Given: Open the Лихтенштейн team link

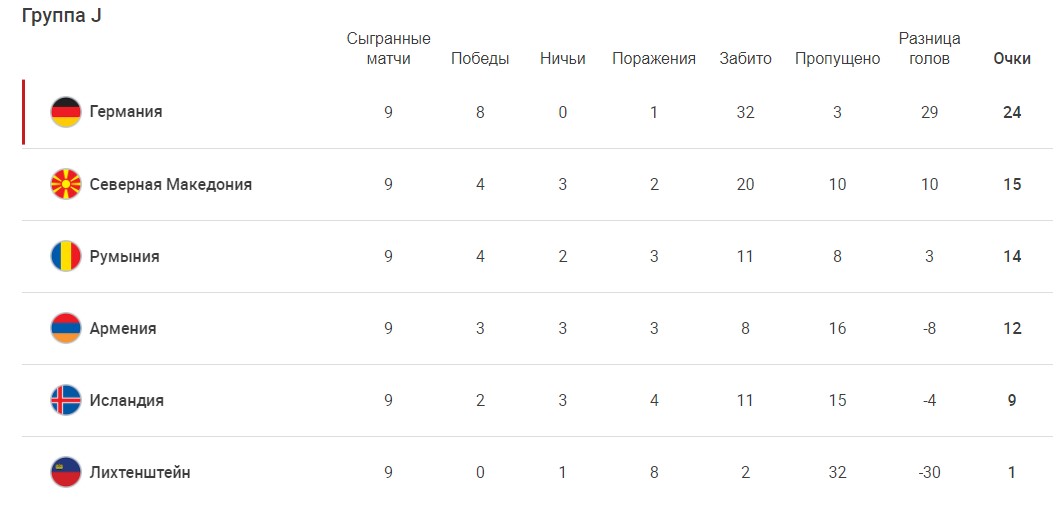Looking at the screenshot, I should pos(140,472).
